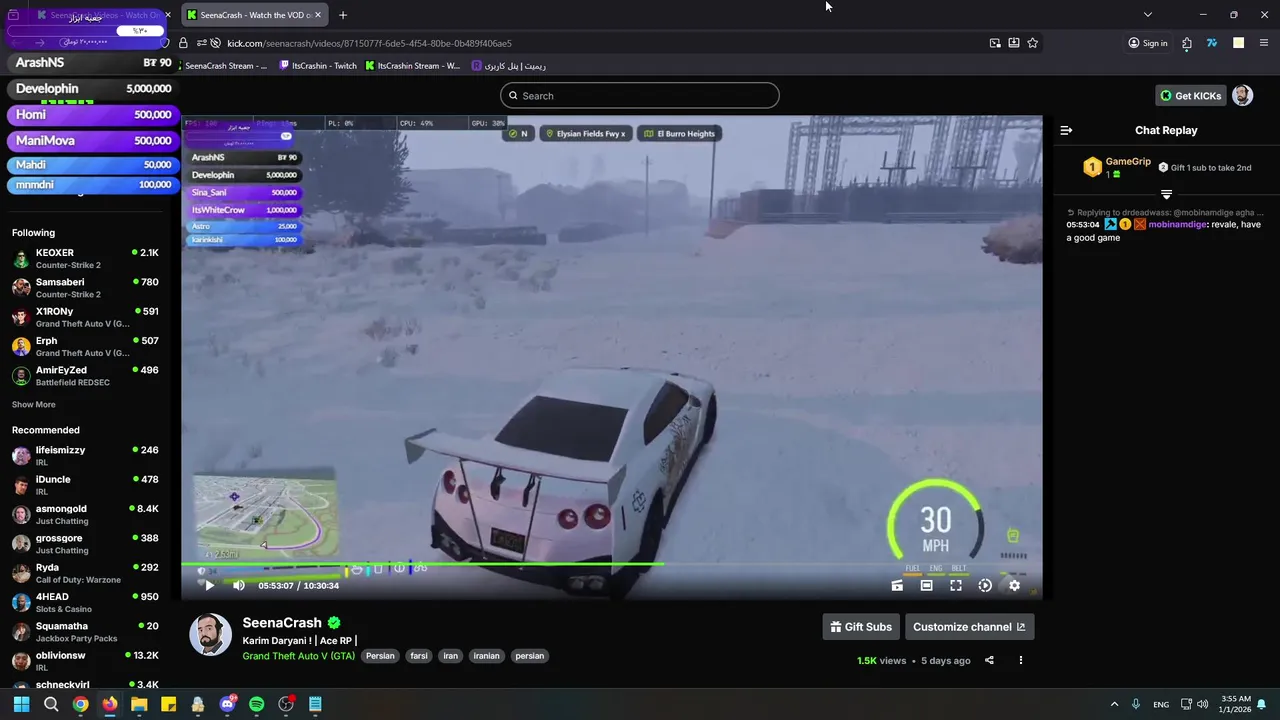Open 4HEAD Slots & Casino channel

coord(88,602)
